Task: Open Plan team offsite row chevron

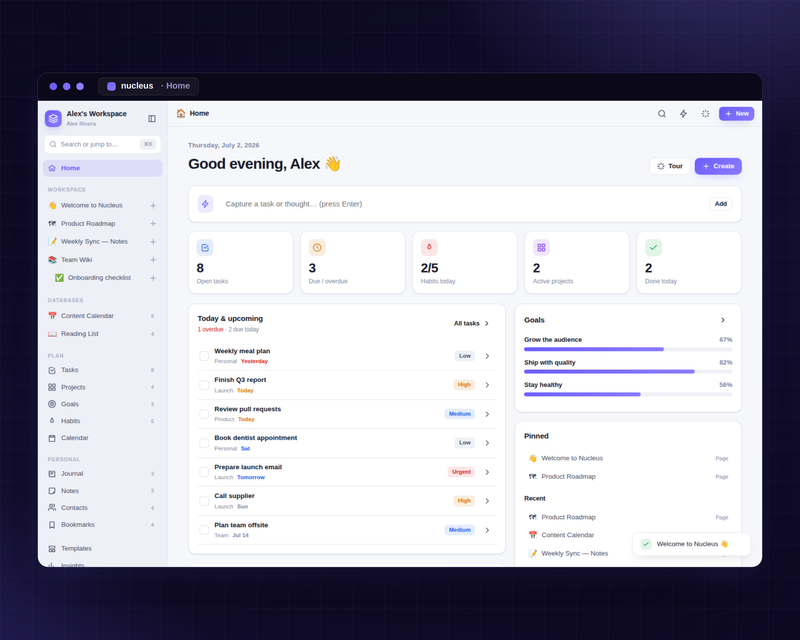Action: [487, 530]
